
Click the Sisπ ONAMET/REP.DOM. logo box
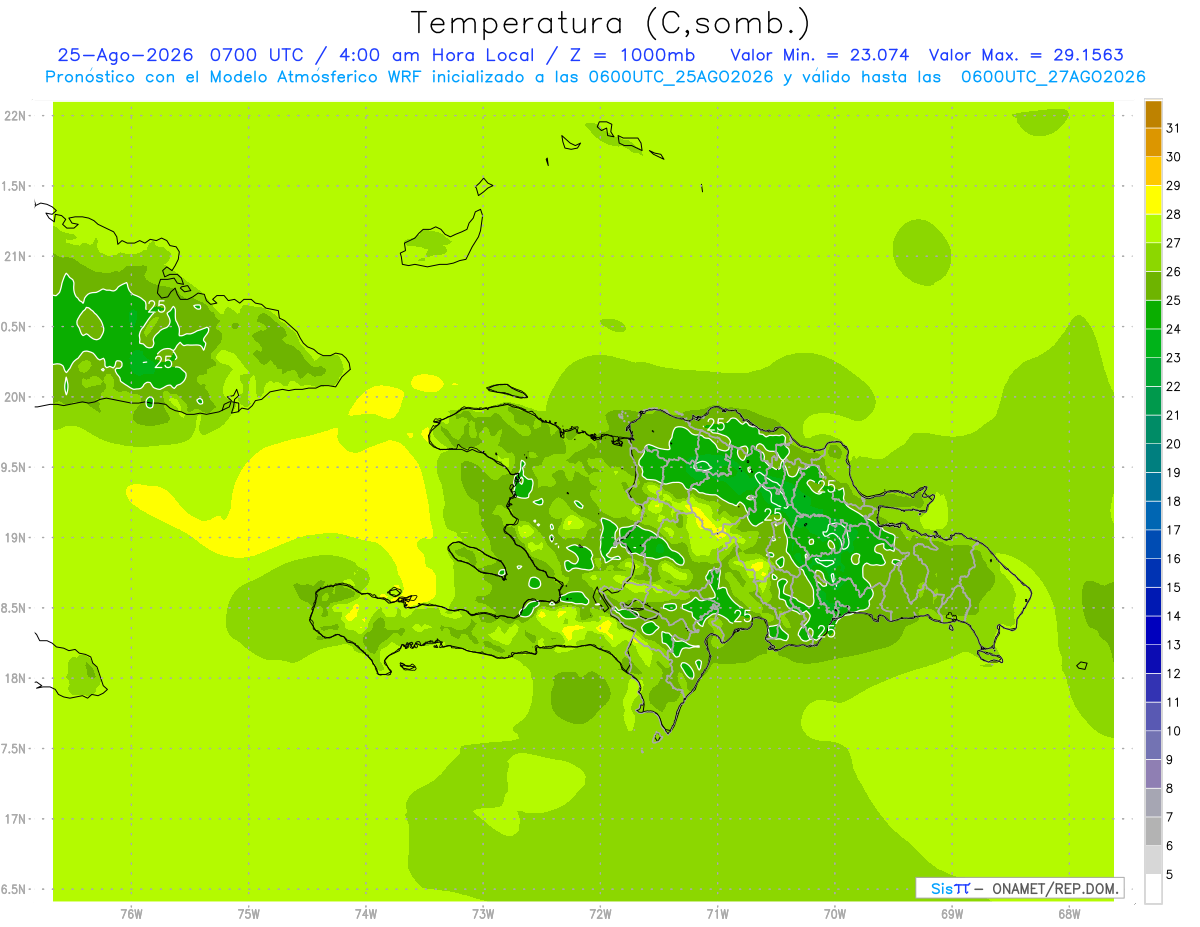pyautogui.click(x=1019, y=888)
